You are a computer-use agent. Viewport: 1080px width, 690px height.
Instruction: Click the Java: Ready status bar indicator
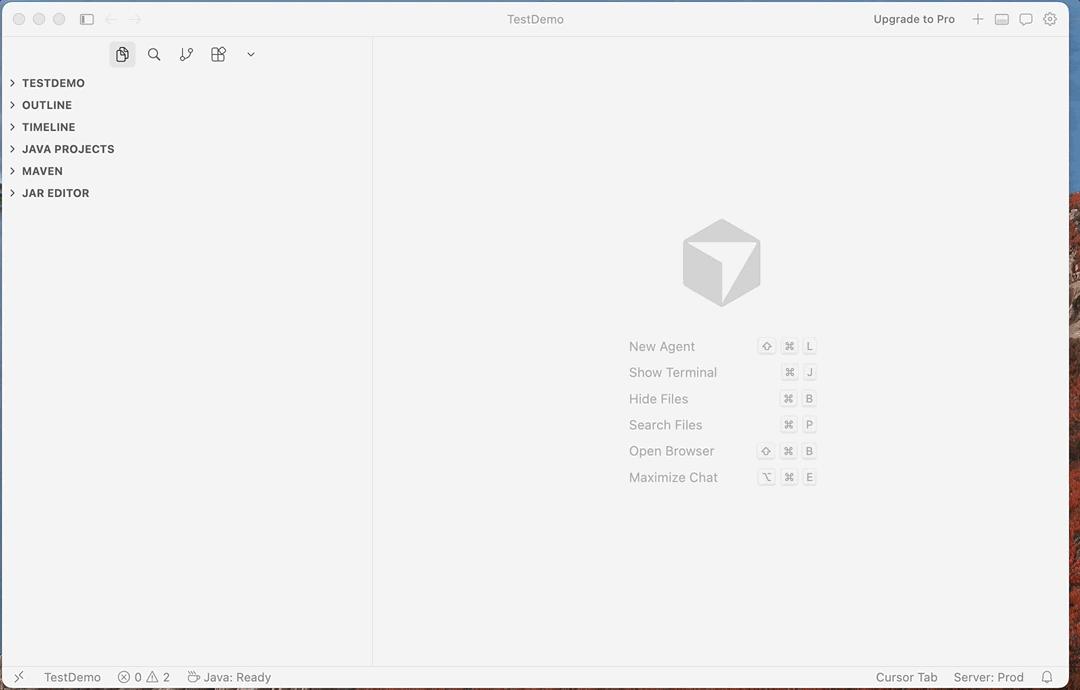coord(229,677)
